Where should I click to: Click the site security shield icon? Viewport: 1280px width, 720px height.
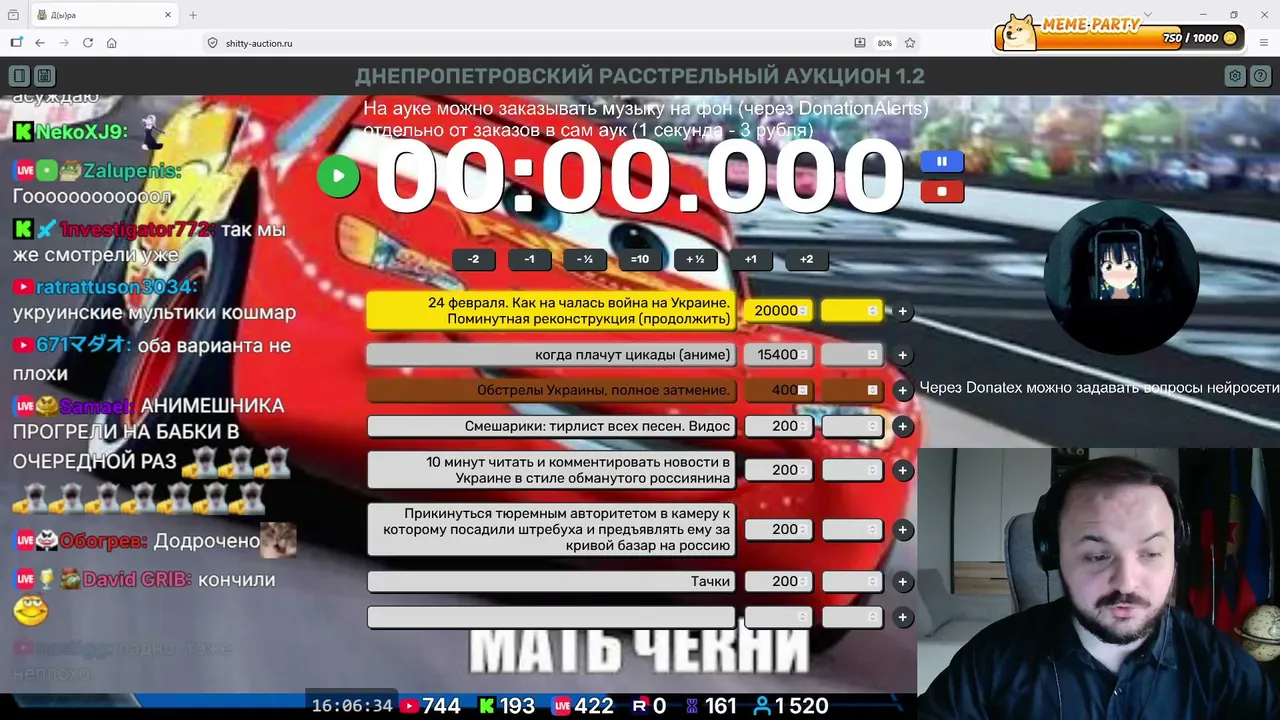(212, 43)
